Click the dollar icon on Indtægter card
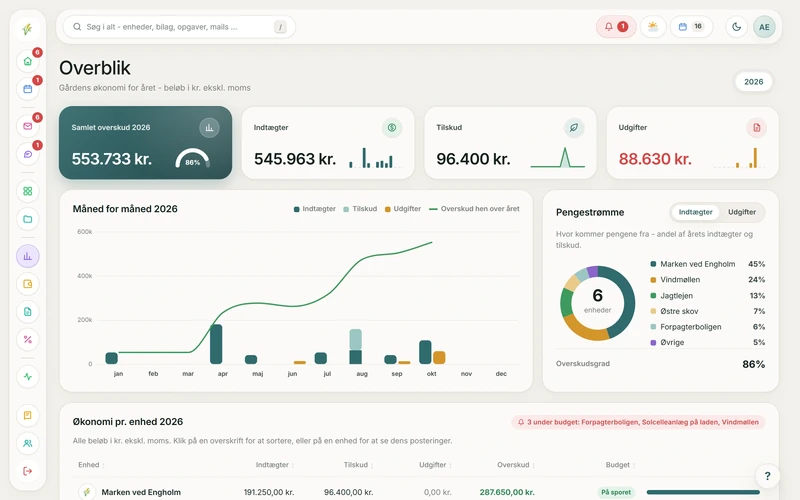 (392, 128)
